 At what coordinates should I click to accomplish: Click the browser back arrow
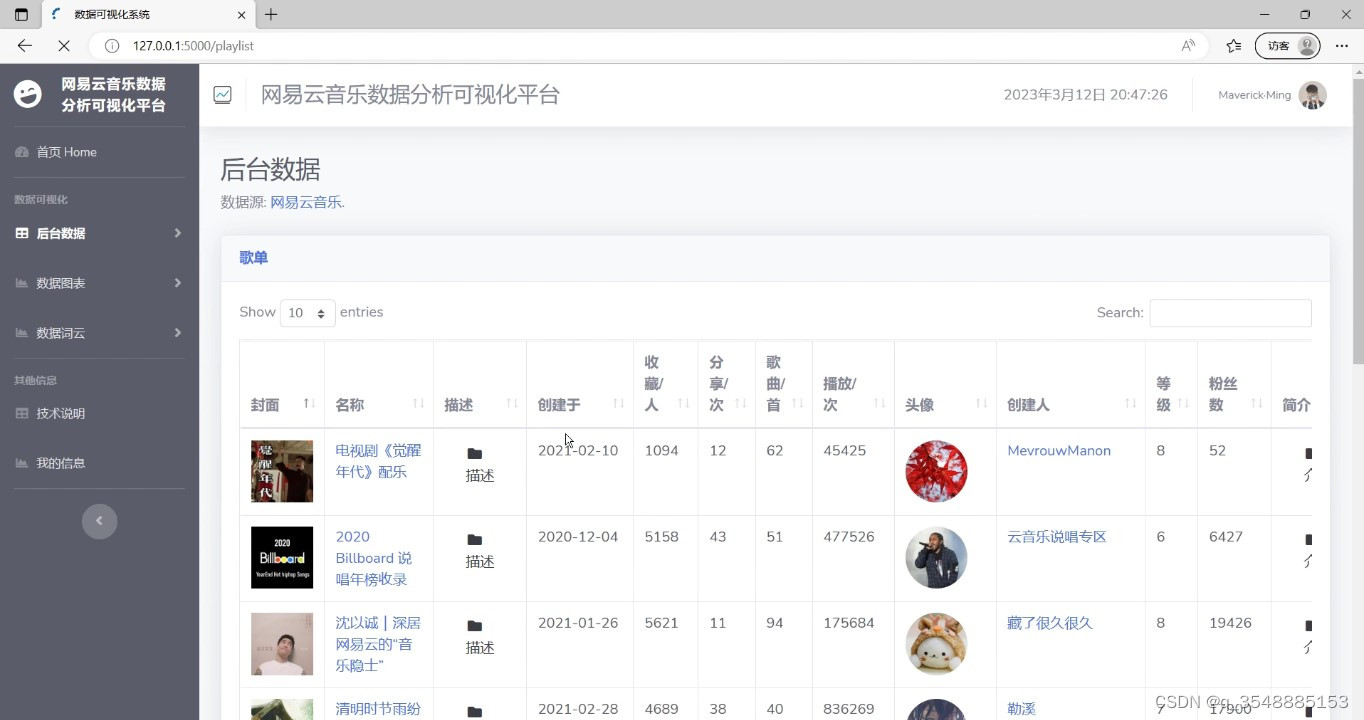[x=25, y=46]
